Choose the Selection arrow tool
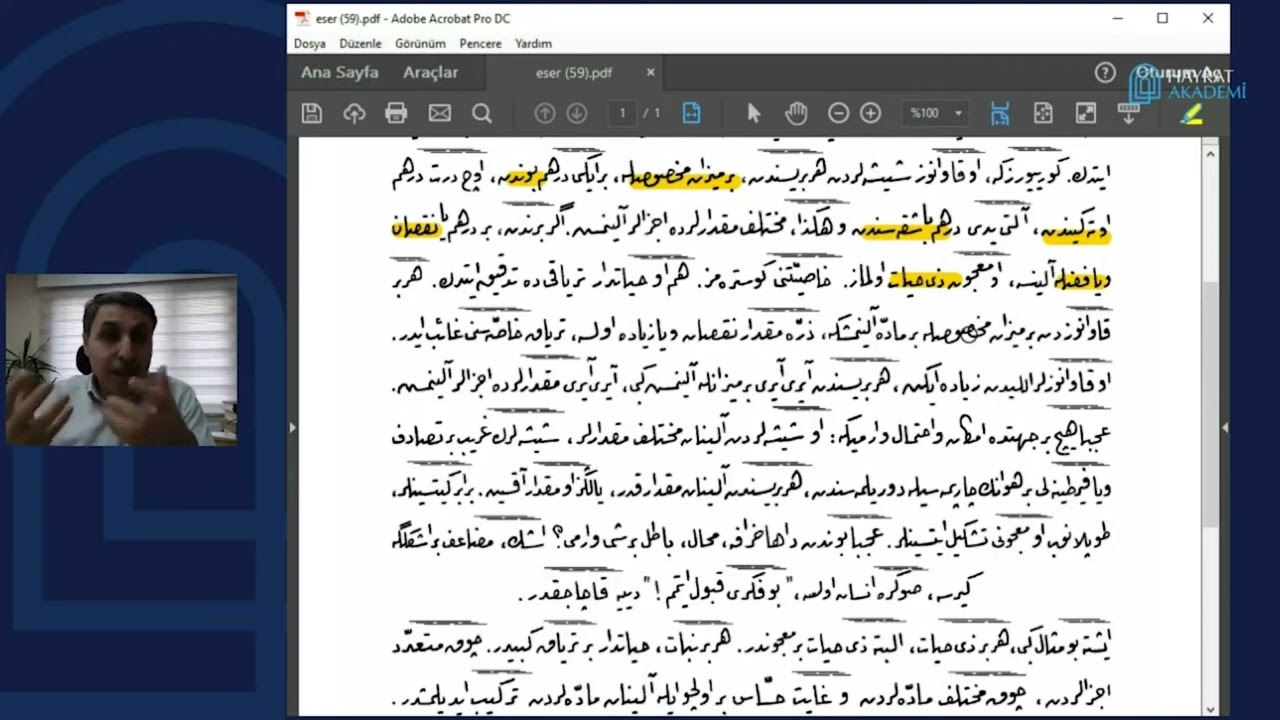This screenshot has height=720, width=1280. pyautogui.click(x=754, y=113)
